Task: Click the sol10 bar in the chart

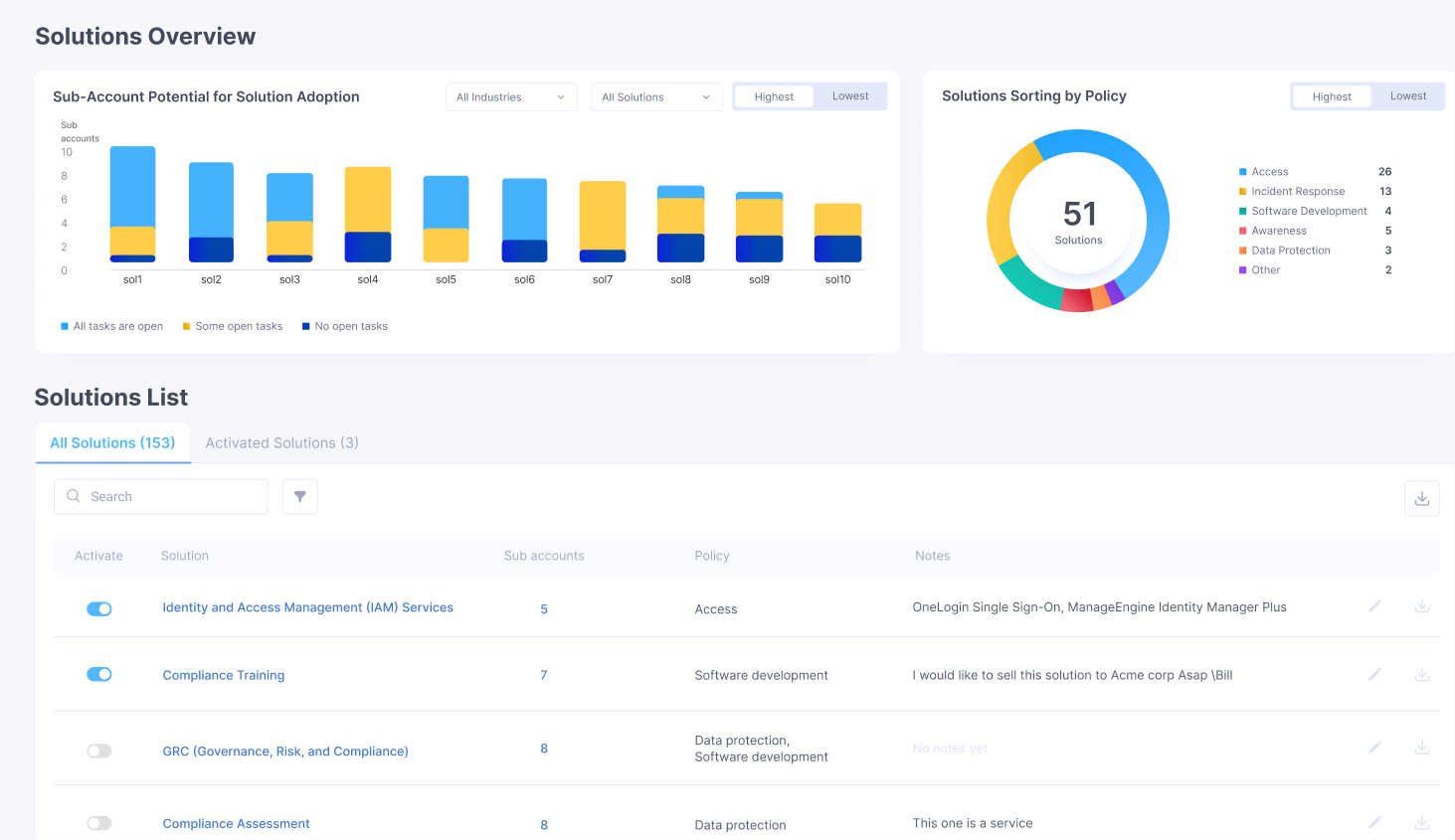Action: [837, 233]
